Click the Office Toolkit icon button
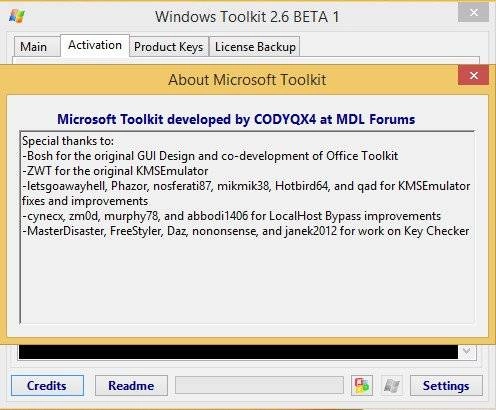 pos(362,386)
